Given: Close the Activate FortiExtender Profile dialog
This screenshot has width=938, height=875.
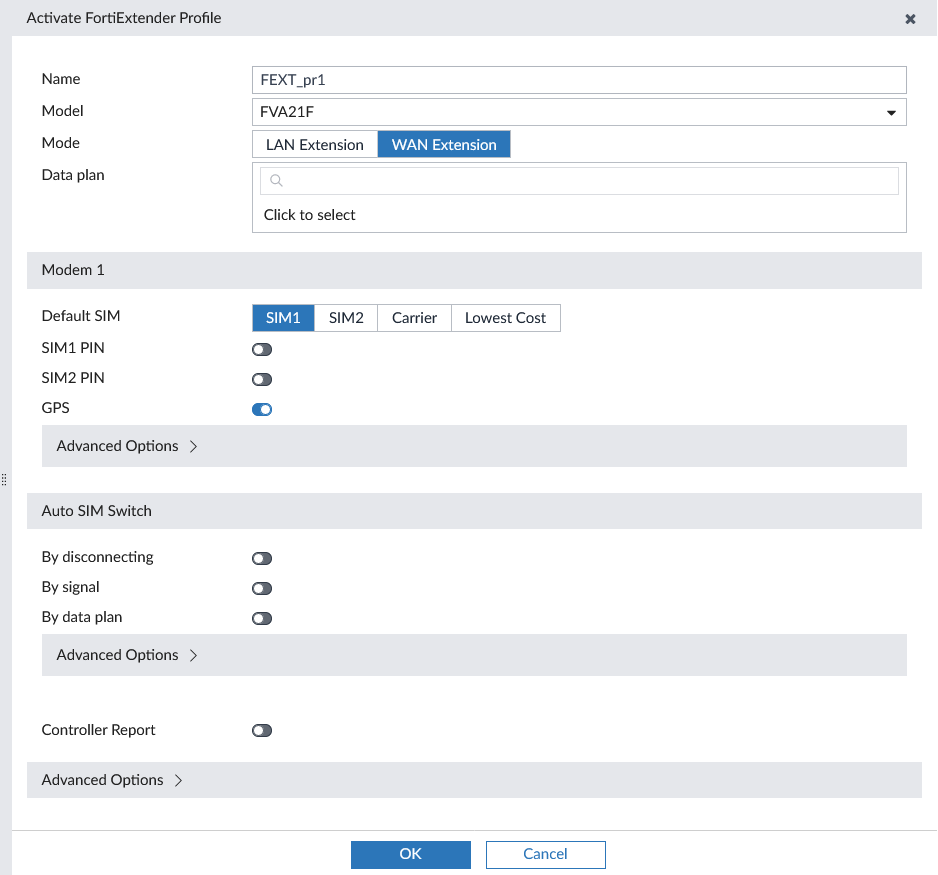Looking at the screenshot, I should coord(910,18).
